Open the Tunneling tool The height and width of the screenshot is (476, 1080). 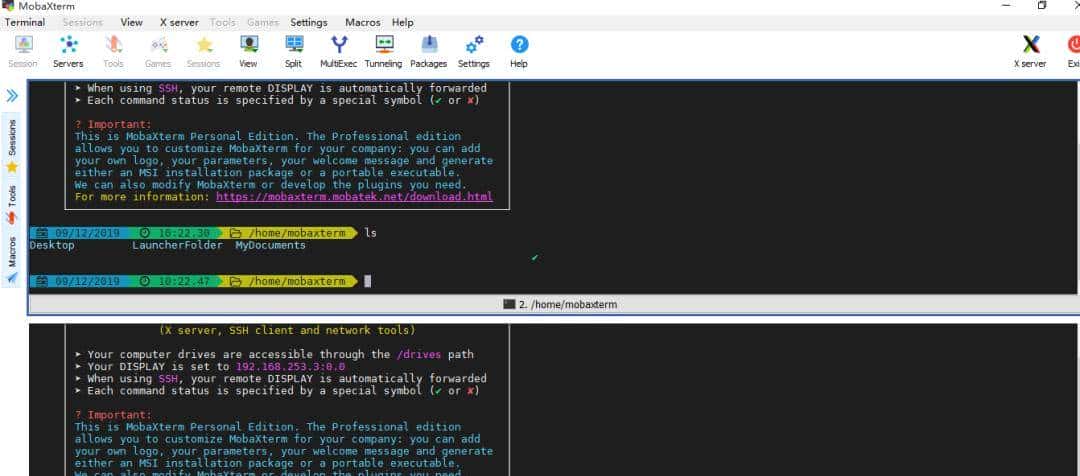click(x=383, y=45)
